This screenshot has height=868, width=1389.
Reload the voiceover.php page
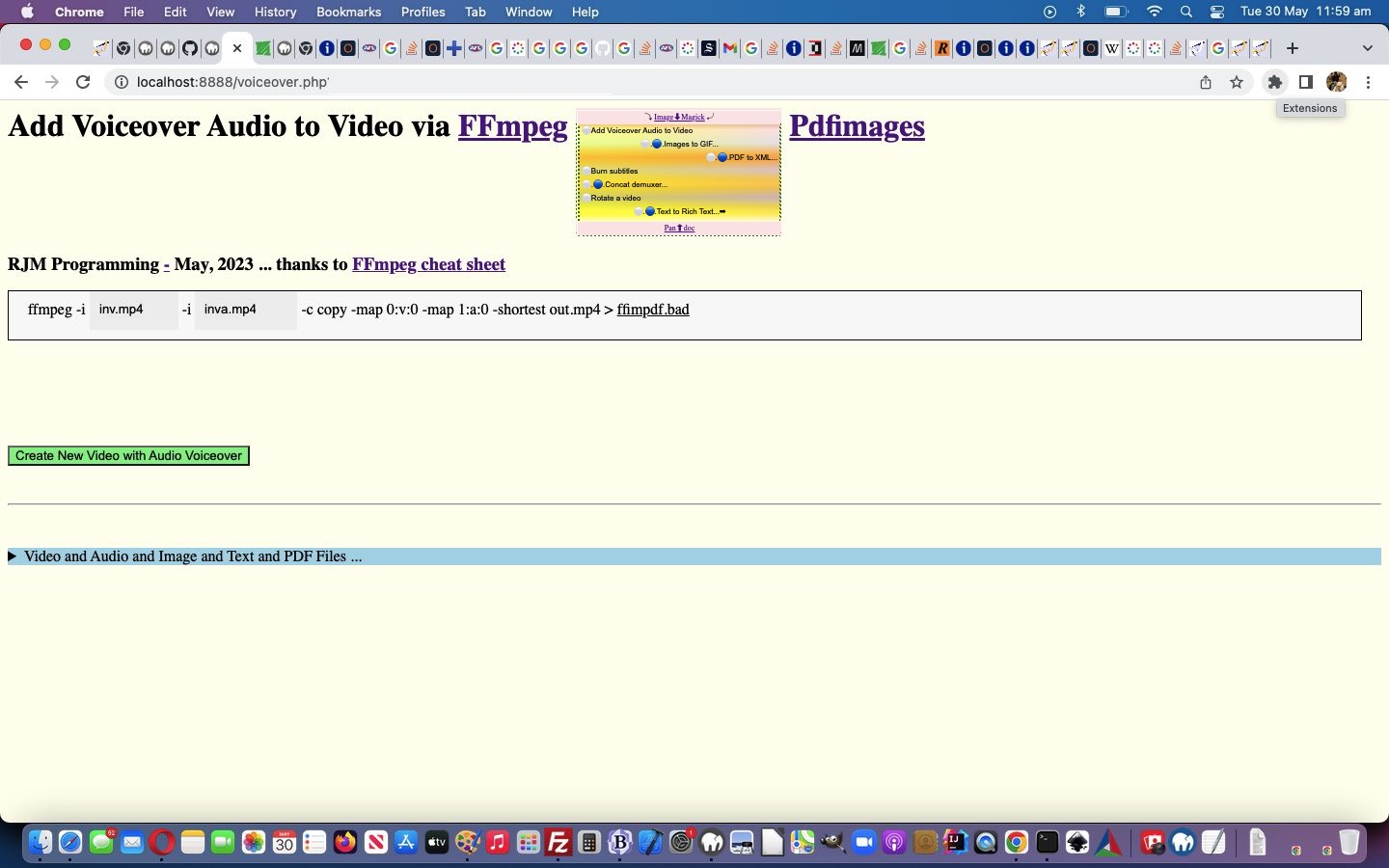coord(83,82)
